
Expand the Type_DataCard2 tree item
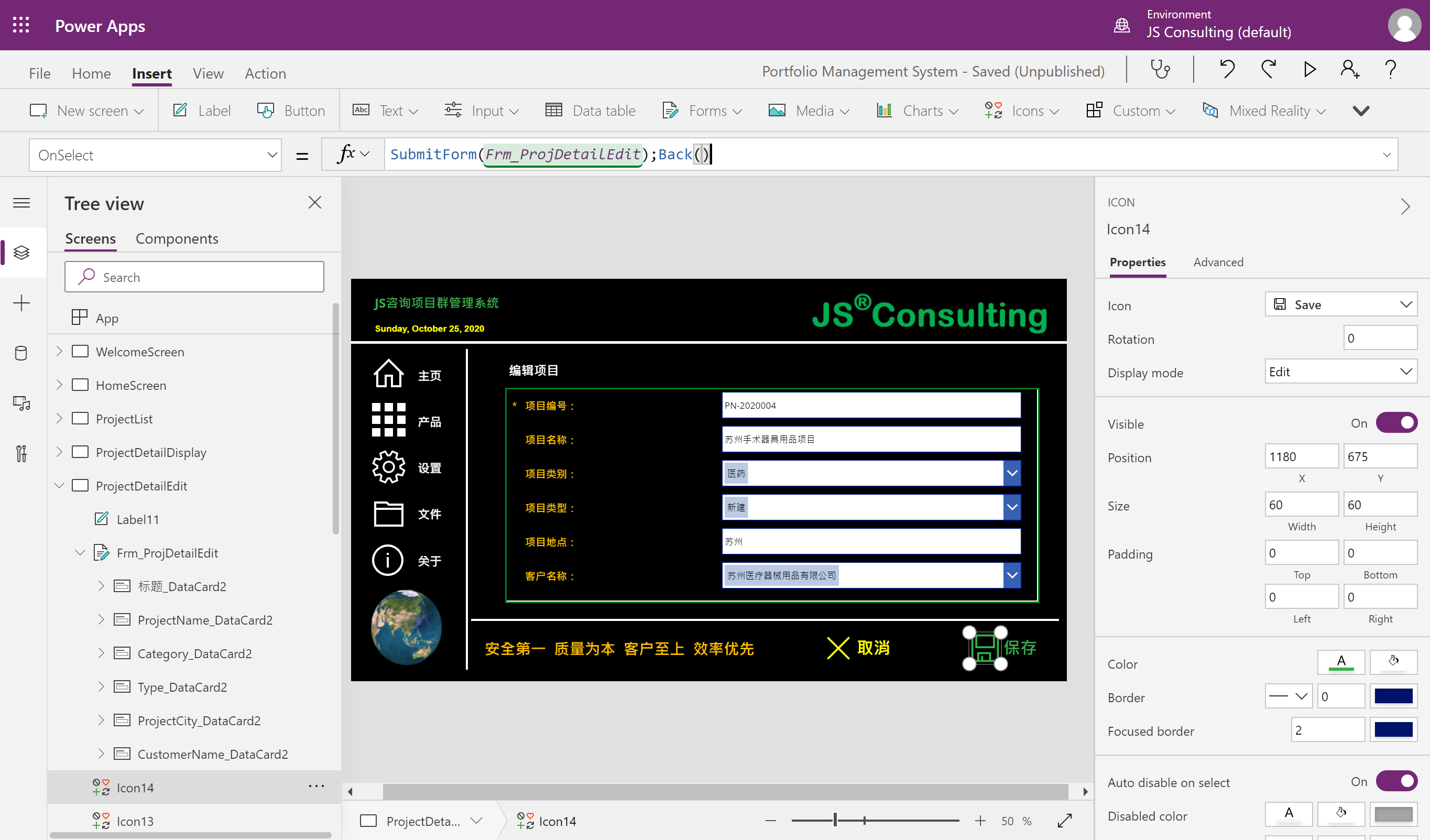click(x=101, y=687)
